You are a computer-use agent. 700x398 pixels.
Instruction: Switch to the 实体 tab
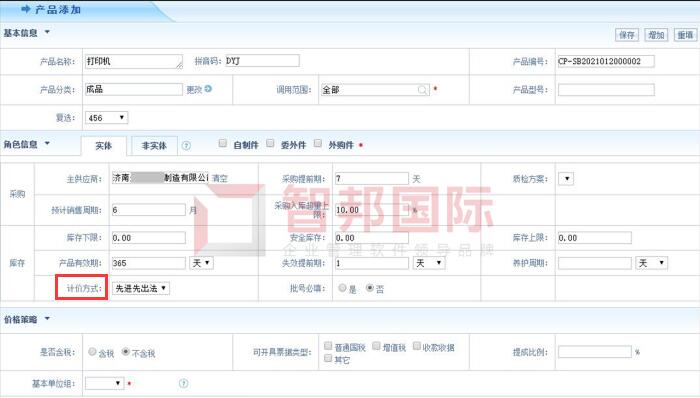click(x=104, y=145)
